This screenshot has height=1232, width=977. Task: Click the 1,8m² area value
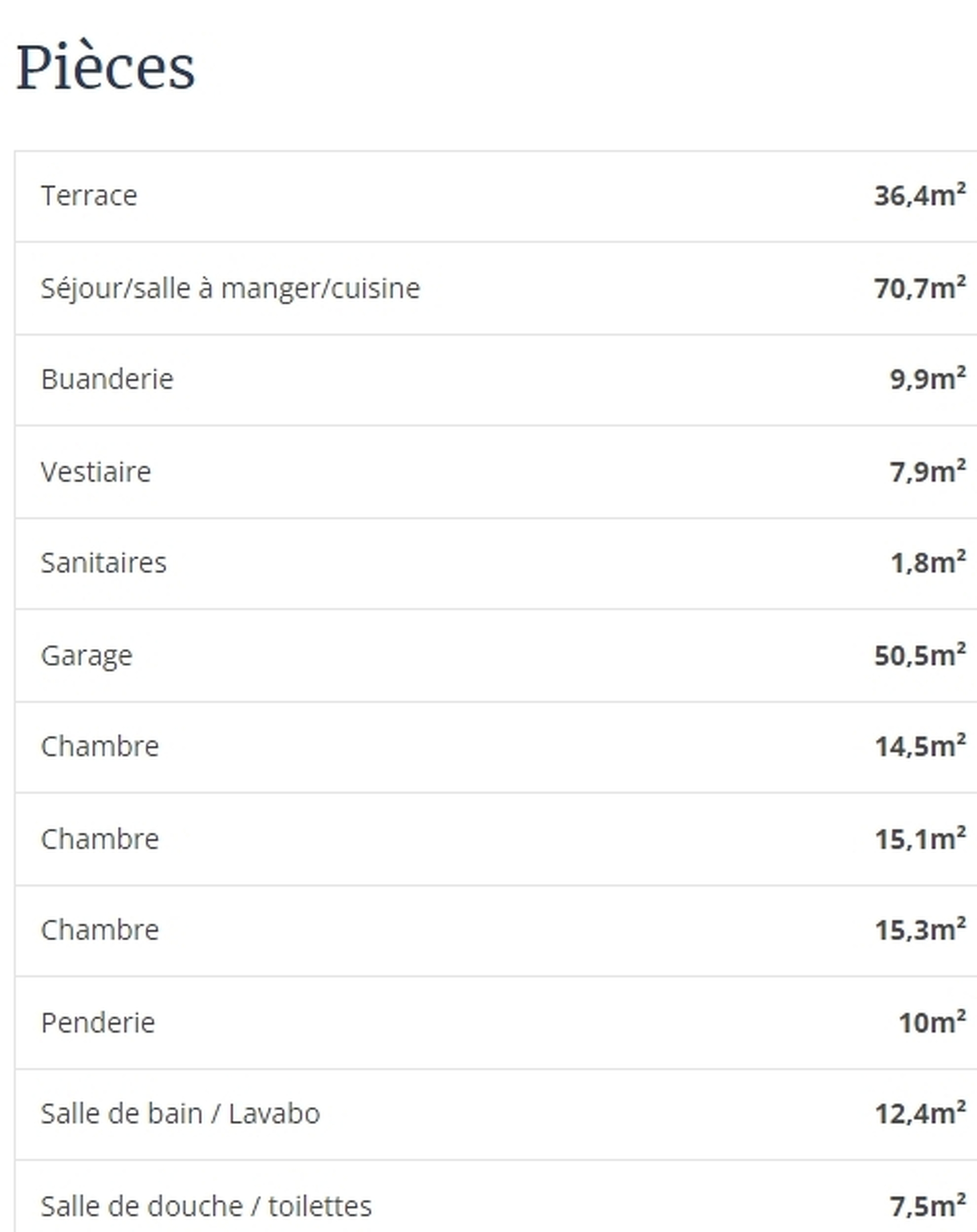click(929, 563)
